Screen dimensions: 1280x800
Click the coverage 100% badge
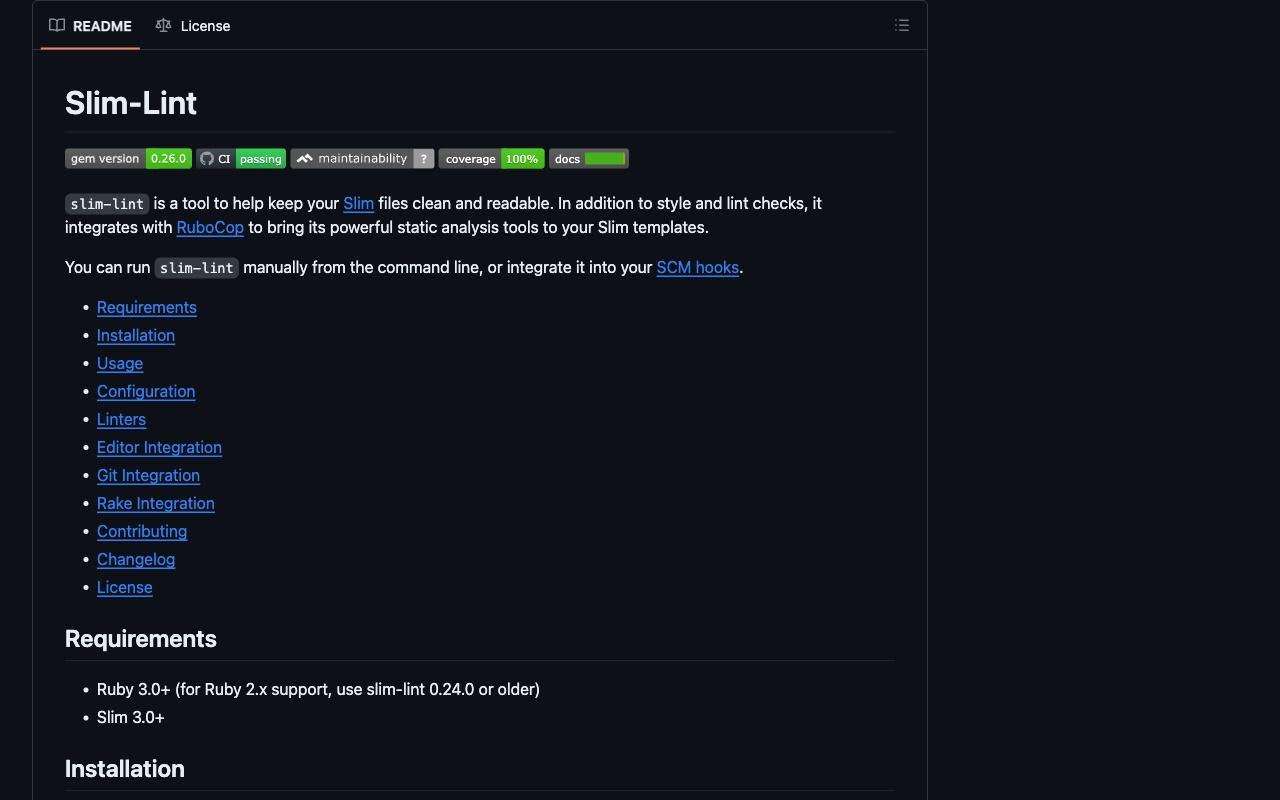pos(491,159)
